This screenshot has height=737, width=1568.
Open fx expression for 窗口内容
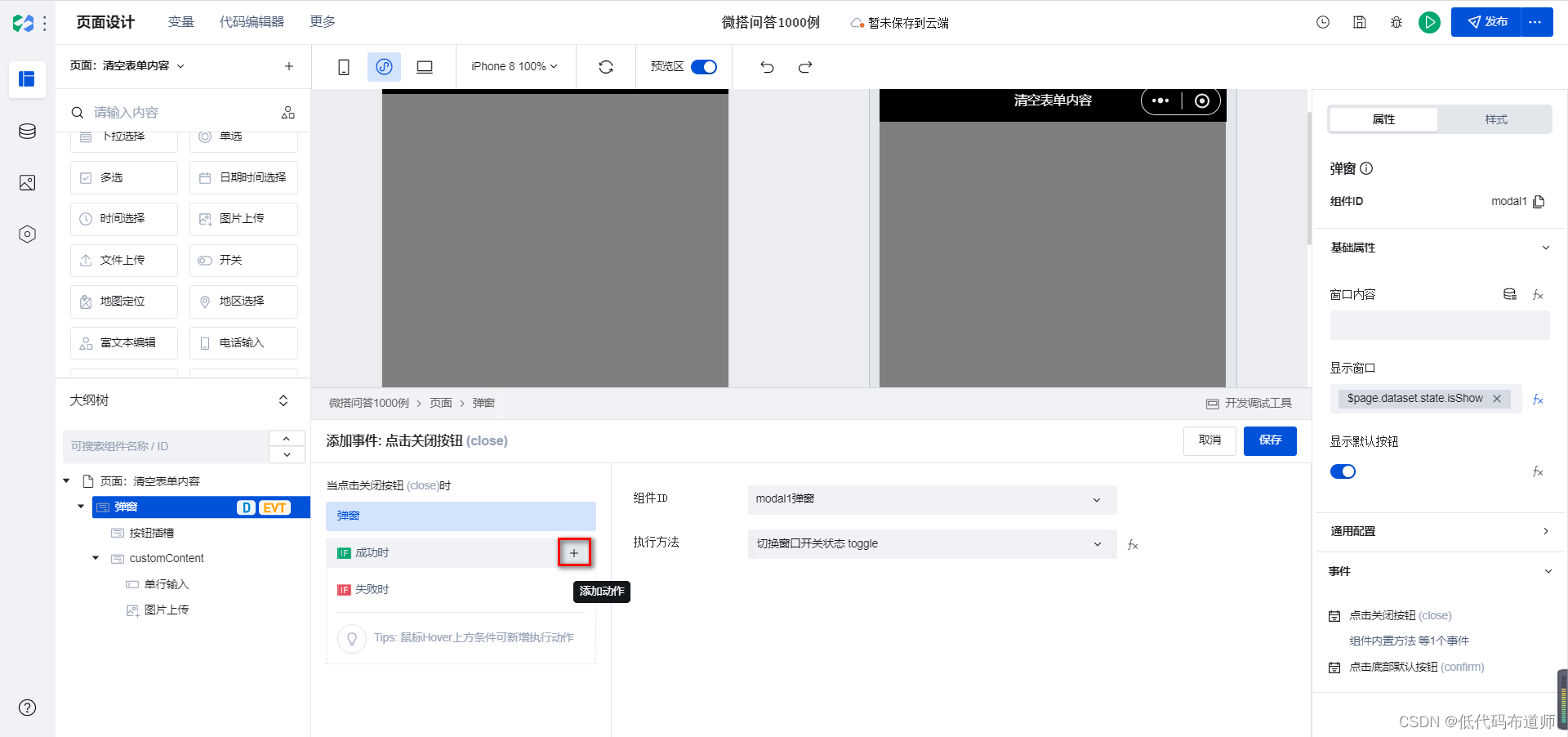[1538, 295]
